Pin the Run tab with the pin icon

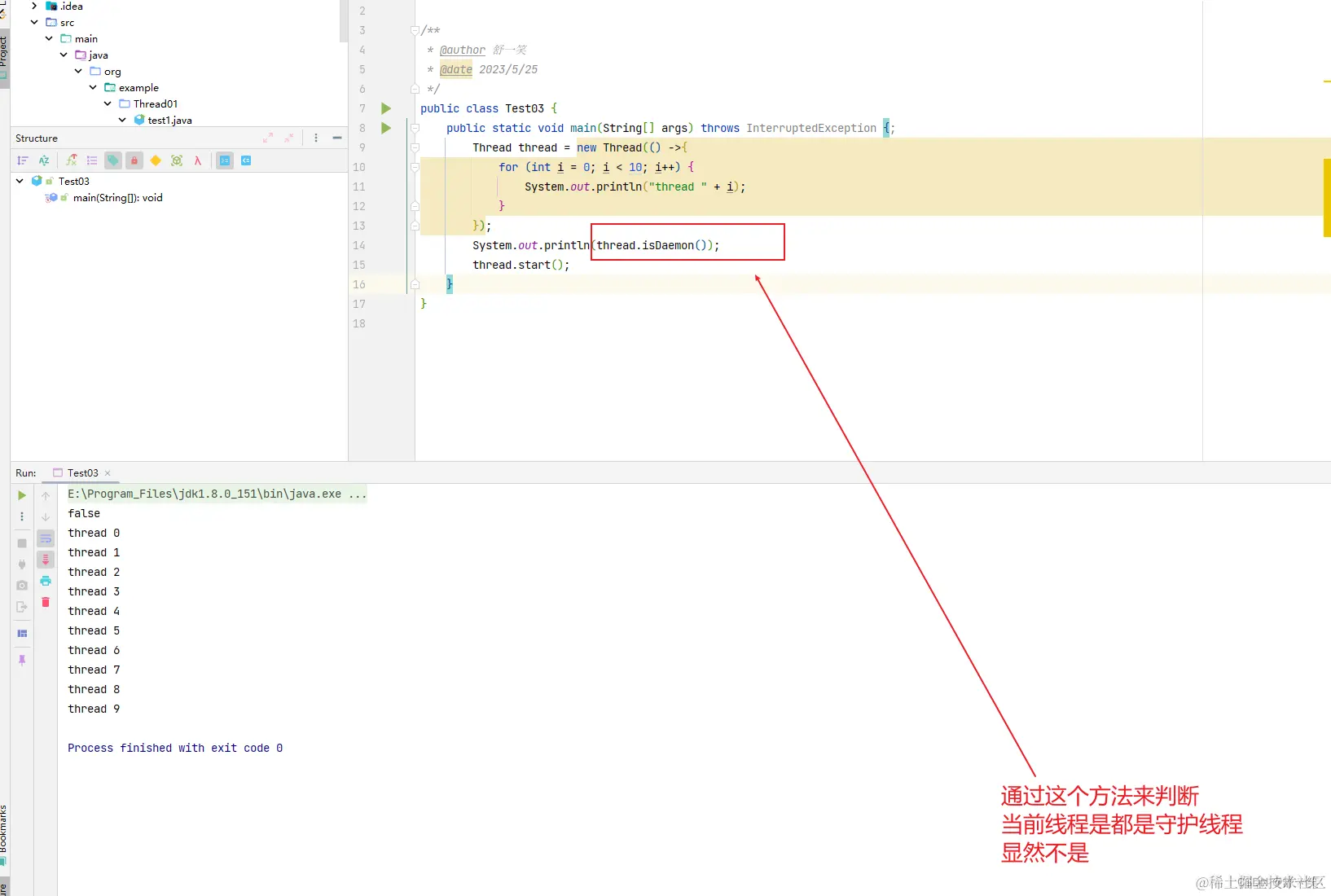(22, 660)
